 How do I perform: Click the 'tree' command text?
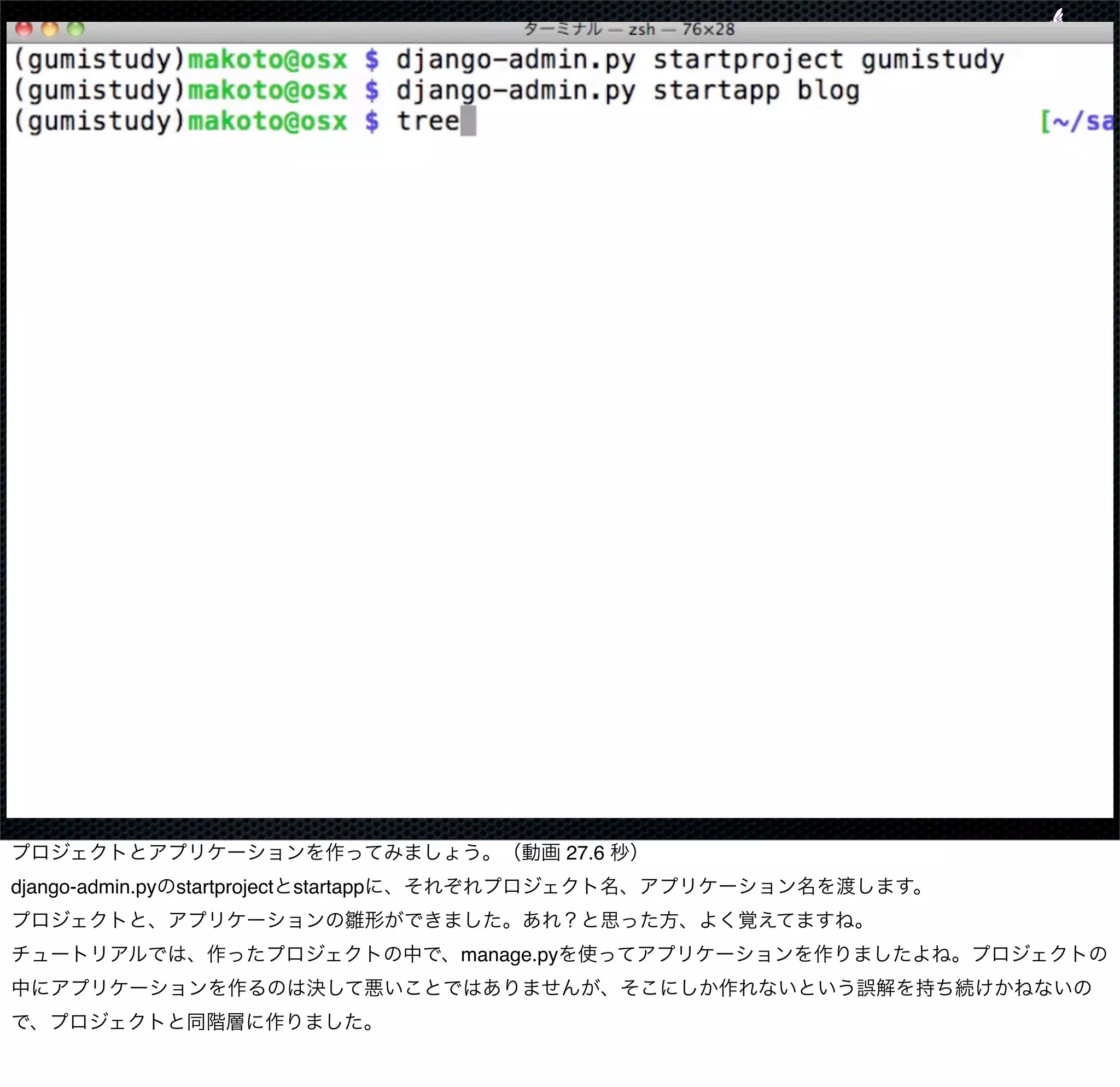point(428,121)
